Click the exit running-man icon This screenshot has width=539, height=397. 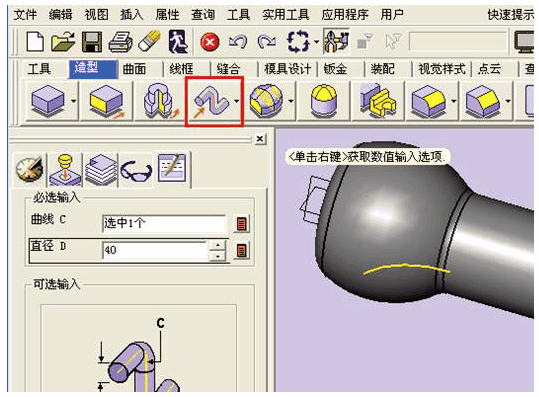(x=178, y=42)
